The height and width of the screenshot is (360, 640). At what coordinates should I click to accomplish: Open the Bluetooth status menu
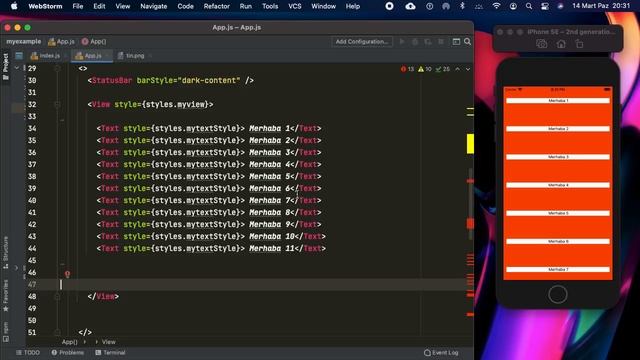tap(462, 6)
